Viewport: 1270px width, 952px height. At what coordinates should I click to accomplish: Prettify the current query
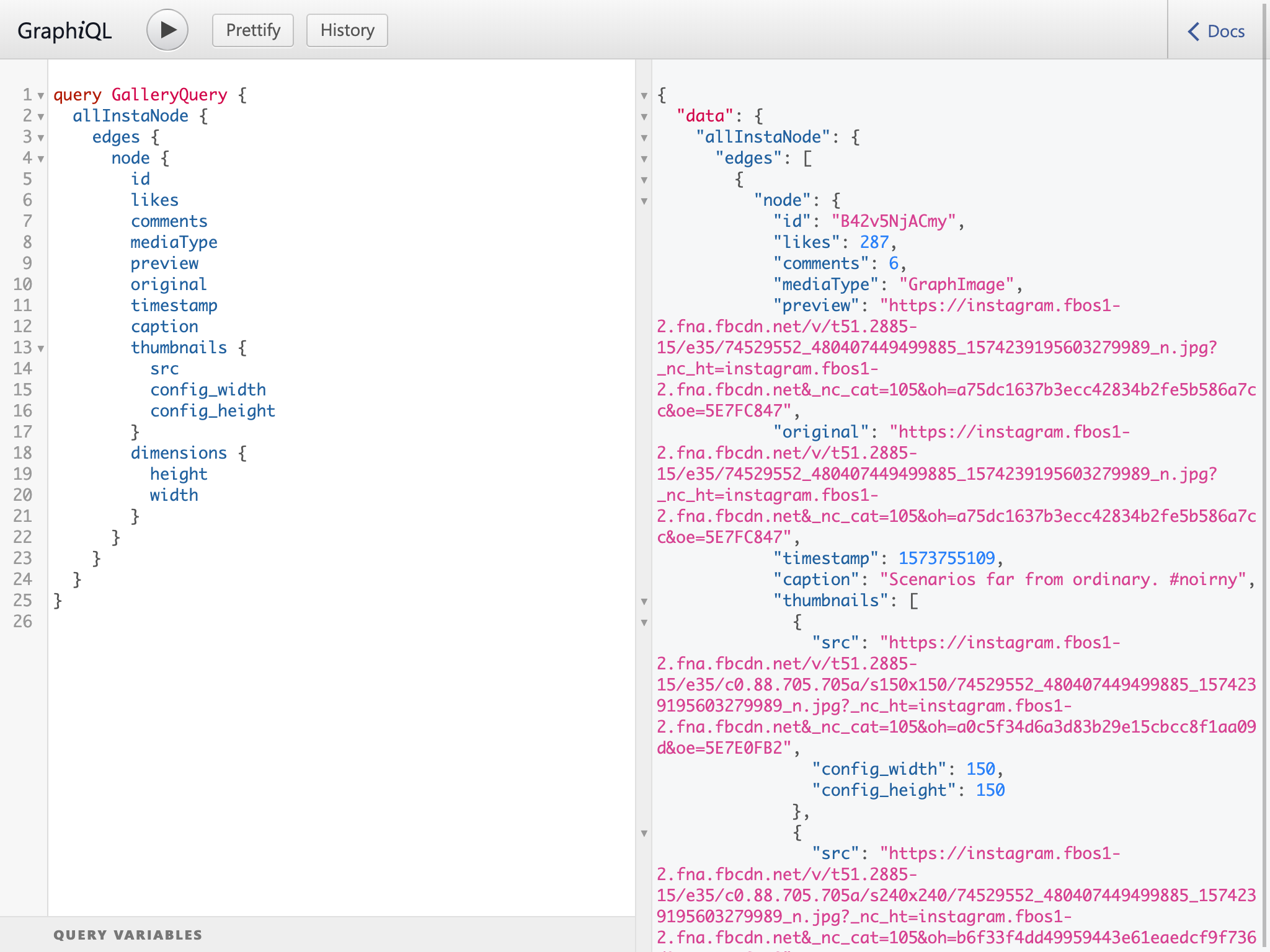[x=252, y=29]
